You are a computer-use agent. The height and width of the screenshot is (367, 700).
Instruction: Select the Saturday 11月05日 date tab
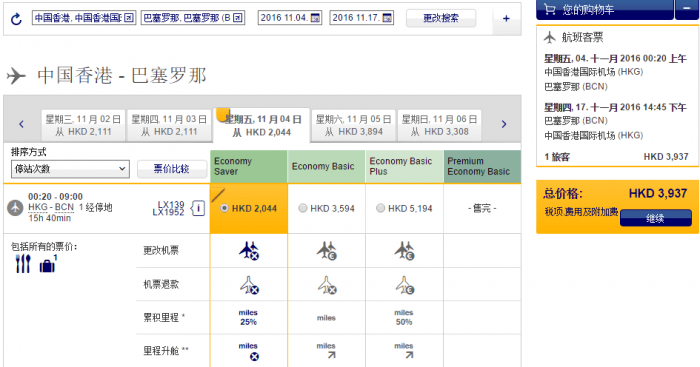click(x=354, y=125)
